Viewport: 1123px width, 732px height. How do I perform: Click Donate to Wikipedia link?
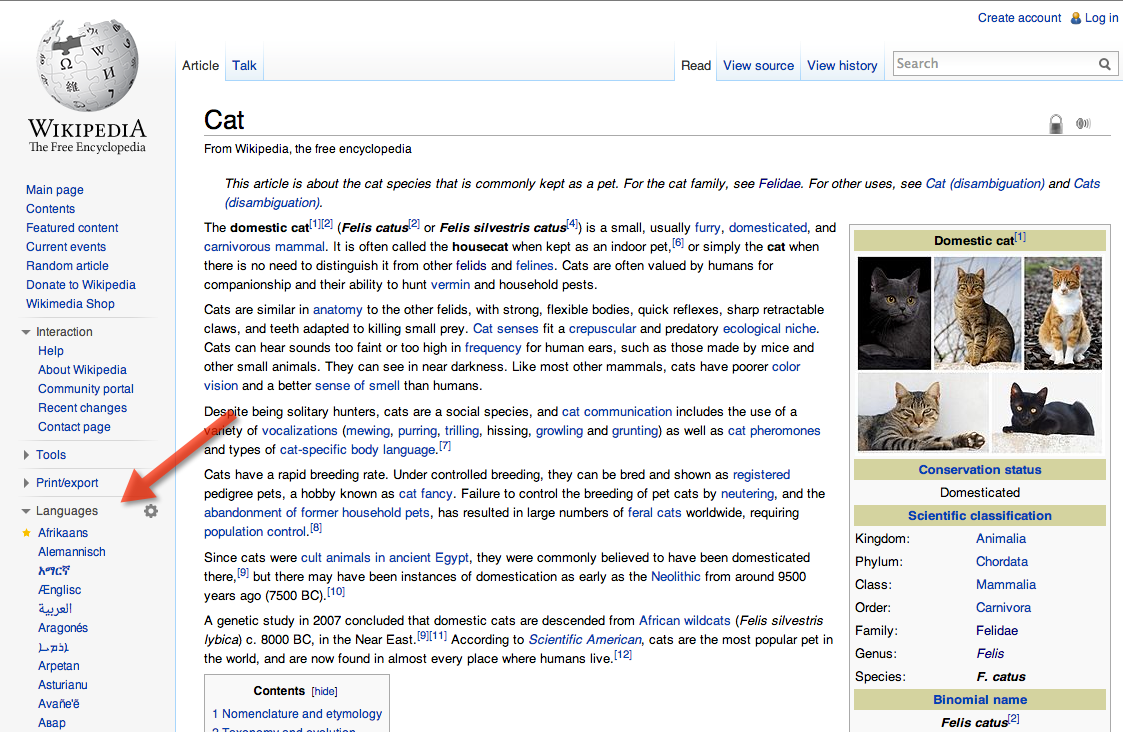pos(81,284)
